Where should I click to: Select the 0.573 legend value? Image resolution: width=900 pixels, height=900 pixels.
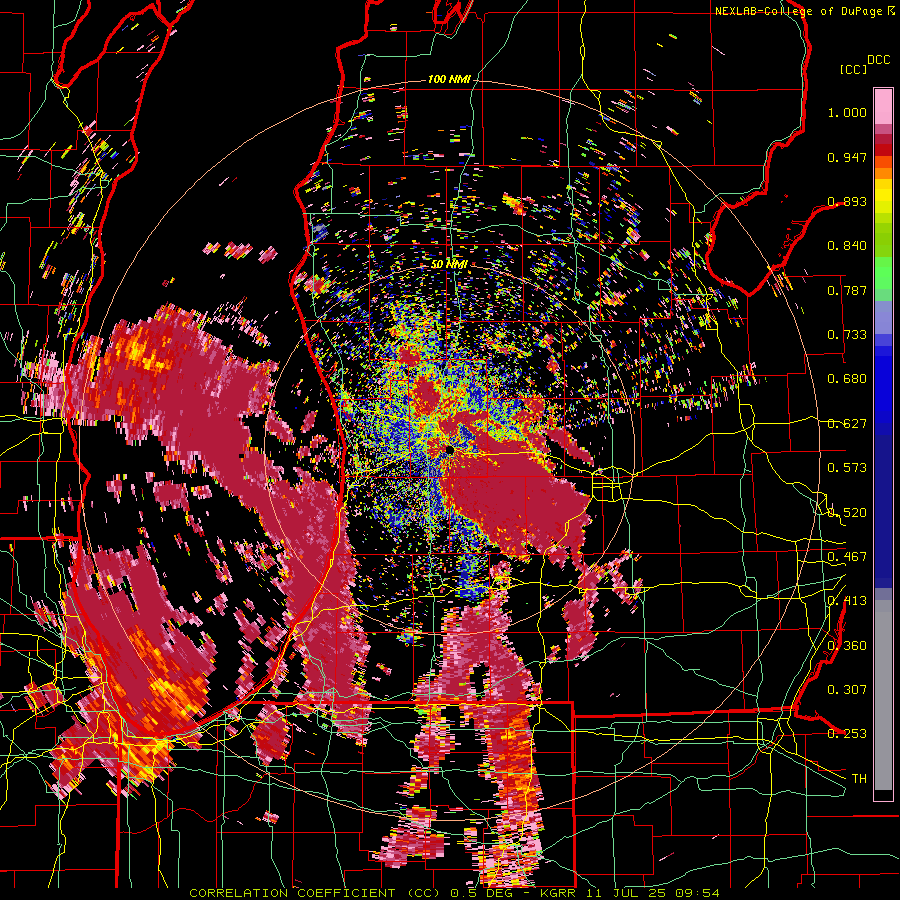(x=847, y=468)
